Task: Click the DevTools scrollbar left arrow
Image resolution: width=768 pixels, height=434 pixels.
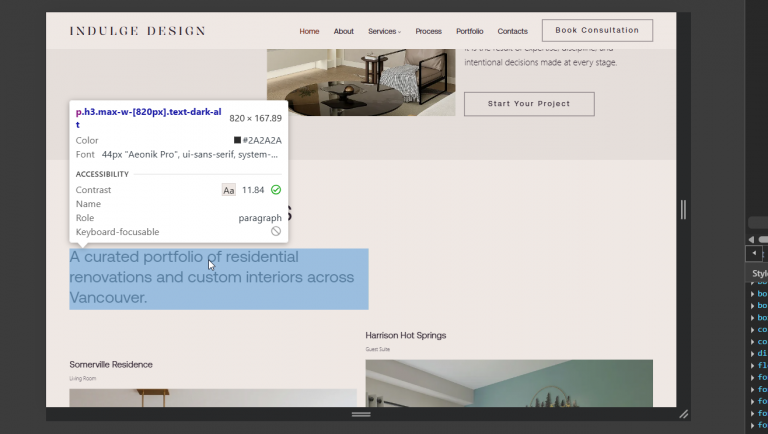Action: pyautogui.click(x=751, y=240)
